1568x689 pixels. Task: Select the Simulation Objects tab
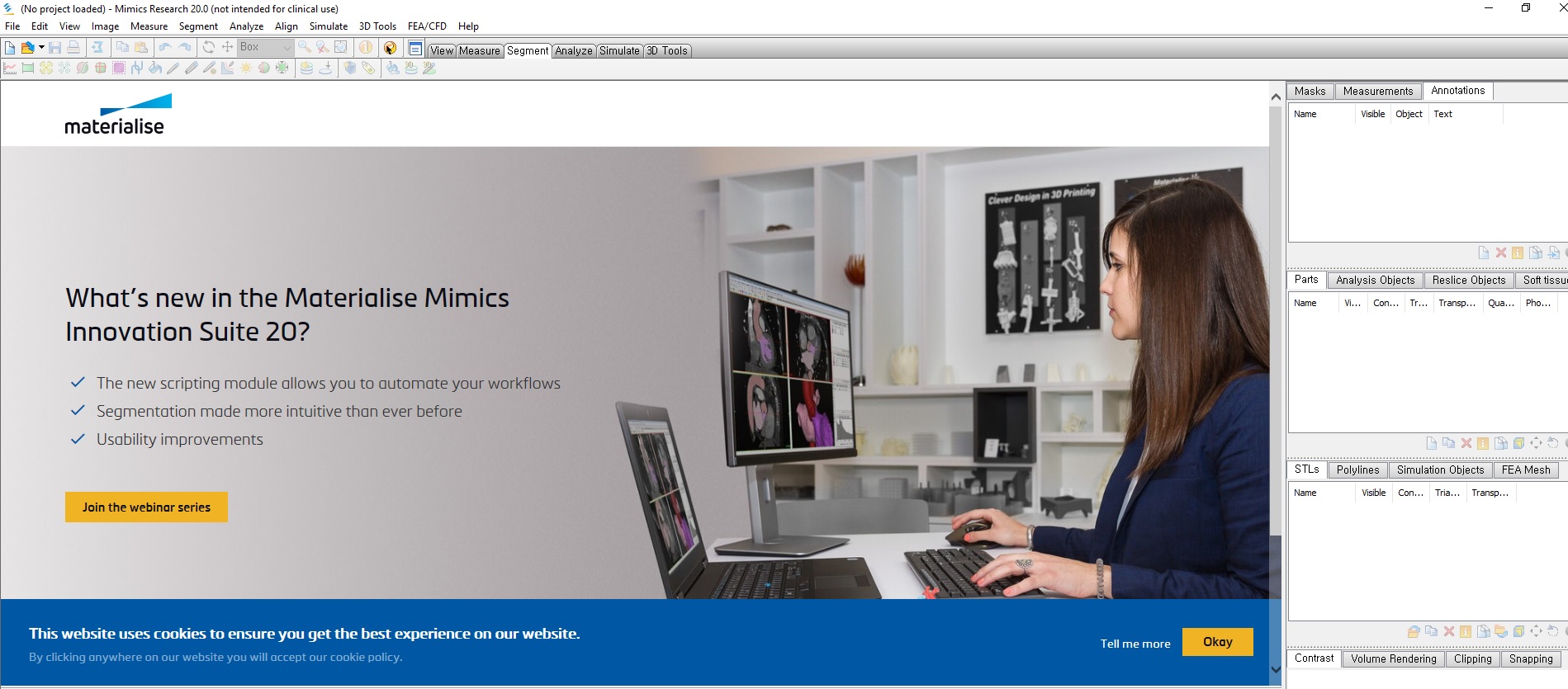click(1441, 470)
